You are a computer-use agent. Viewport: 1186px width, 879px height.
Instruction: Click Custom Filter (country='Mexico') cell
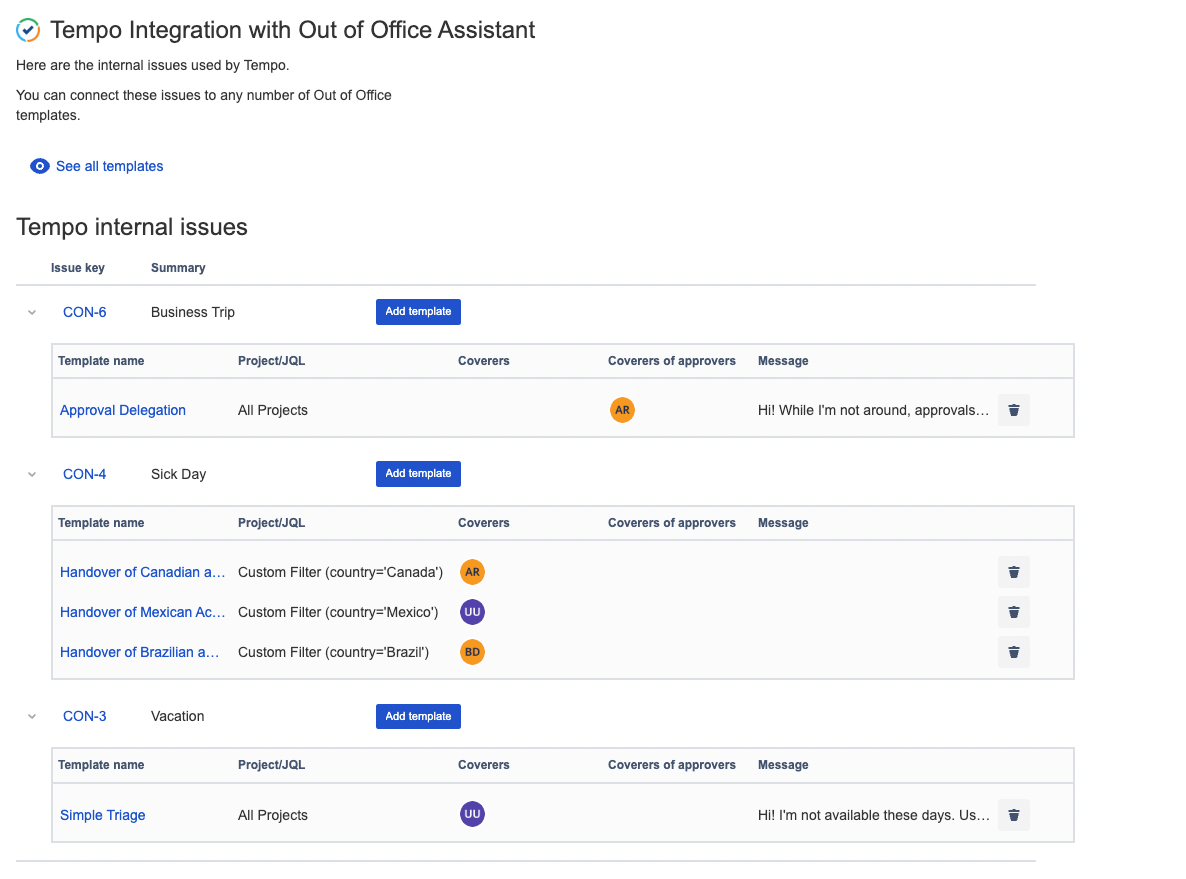(338, 612)
